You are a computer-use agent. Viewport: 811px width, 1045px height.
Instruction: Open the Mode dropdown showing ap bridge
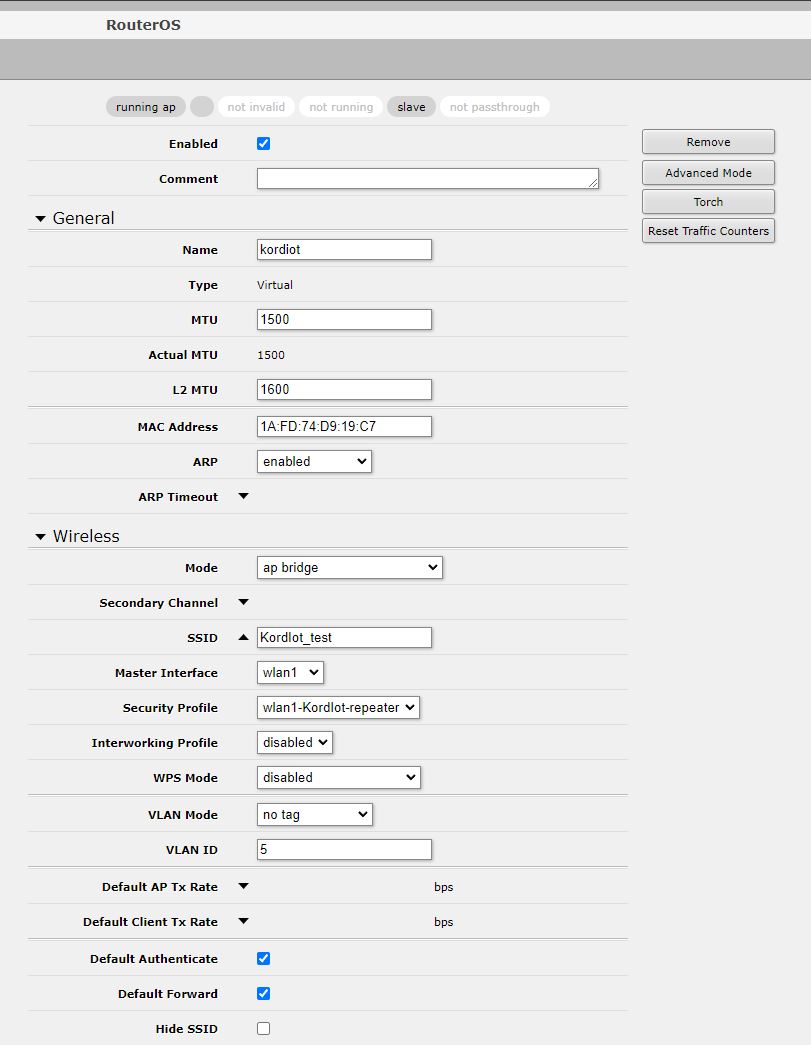349,567
